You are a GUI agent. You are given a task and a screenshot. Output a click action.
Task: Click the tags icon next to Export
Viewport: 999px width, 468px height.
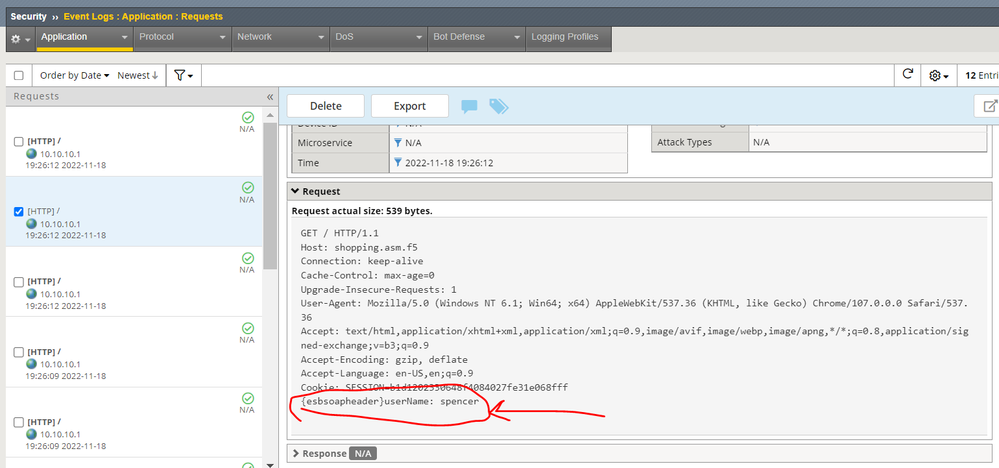pyautogui.click(x=498, y=106)
